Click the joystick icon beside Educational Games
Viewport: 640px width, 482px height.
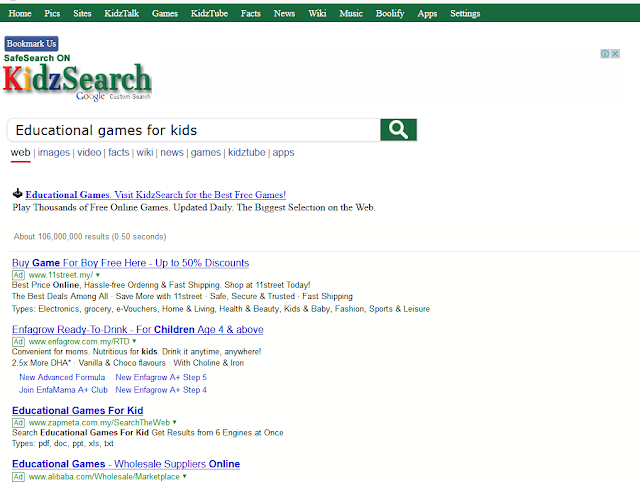tap(18, 193)
